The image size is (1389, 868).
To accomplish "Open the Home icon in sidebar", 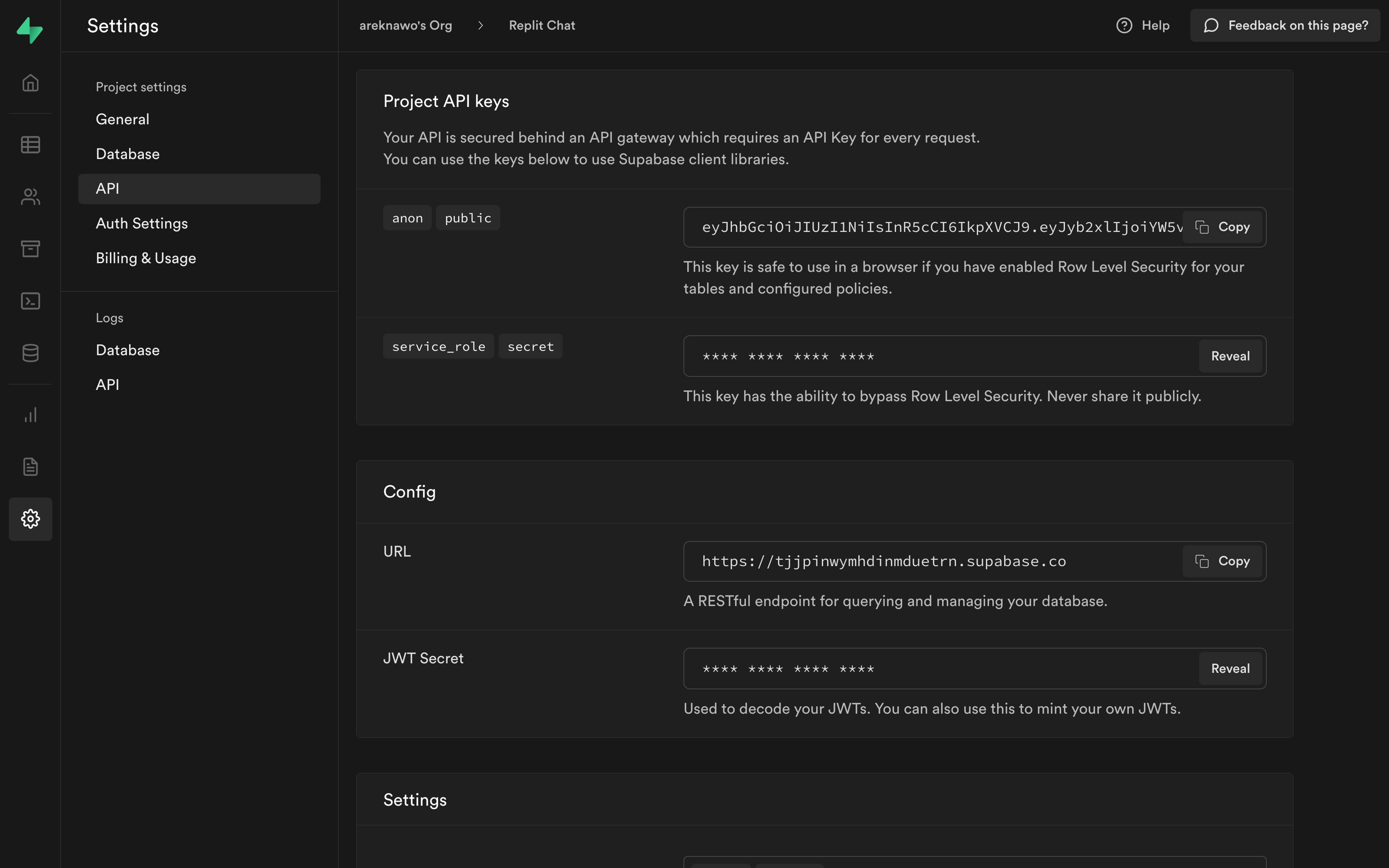I will coord(30,83).
